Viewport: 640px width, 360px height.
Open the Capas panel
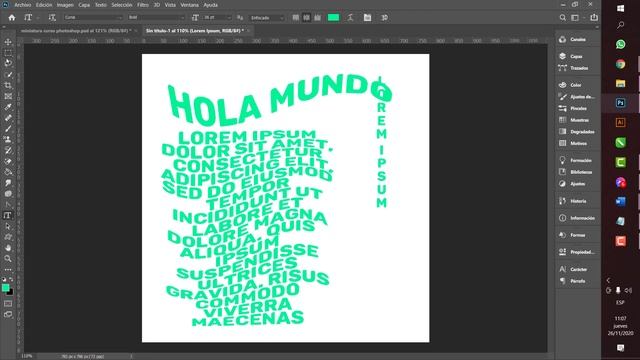571,56
